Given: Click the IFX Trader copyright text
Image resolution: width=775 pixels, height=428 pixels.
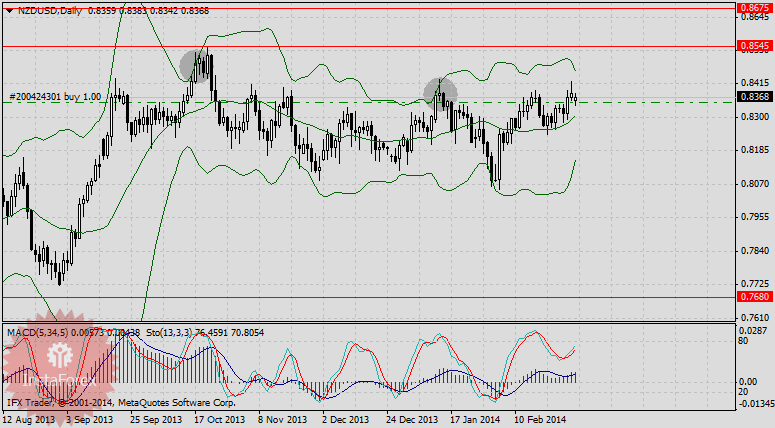Looking at the screenshot, I should [118, 402].
